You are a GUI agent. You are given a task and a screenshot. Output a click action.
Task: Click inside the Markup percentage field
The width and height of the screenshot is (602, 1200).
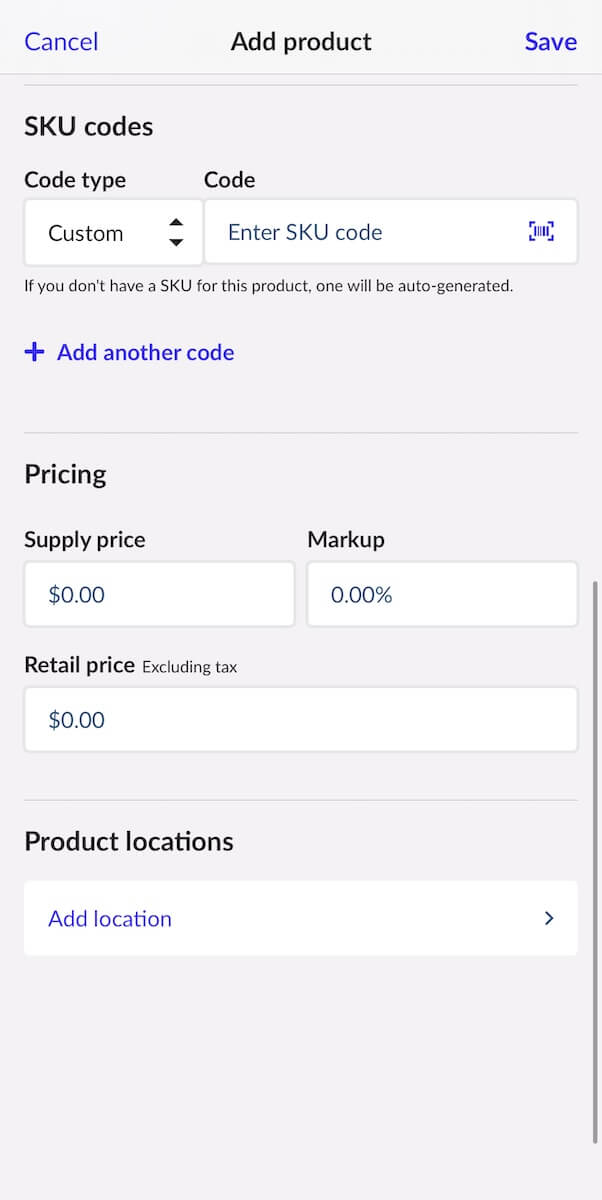pos(442,594)
